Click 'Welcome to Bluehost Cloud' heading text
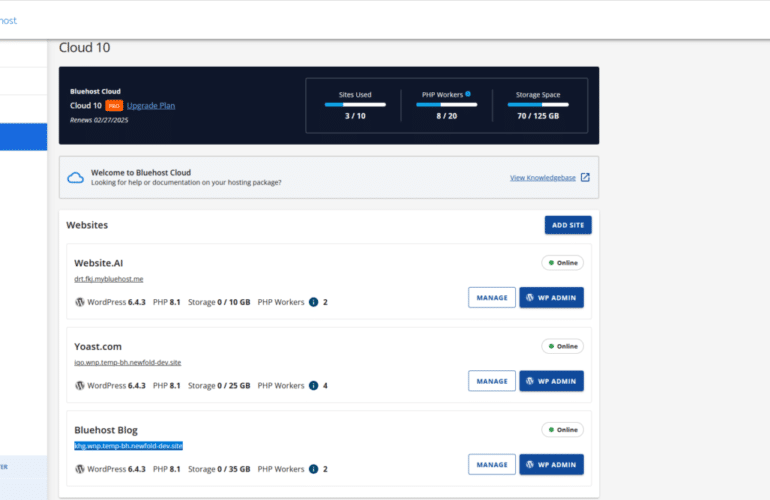The image size is (770, 500). (x=141, y=173)
